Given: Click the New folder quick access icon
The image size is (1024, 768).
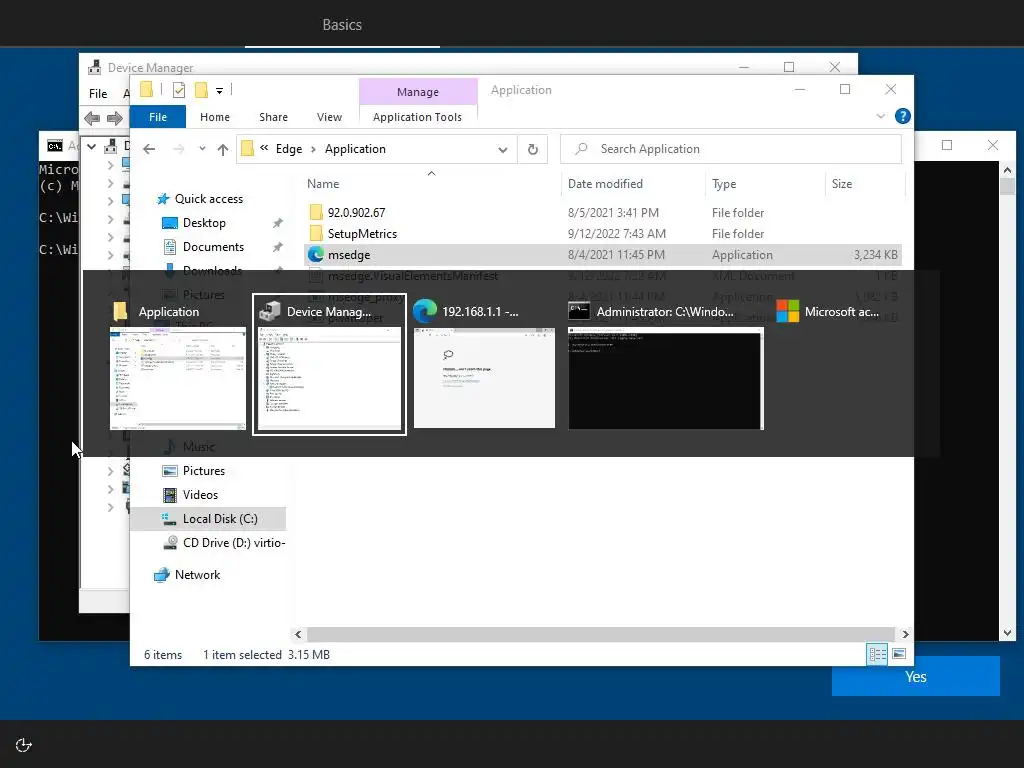Looking at the screenshot, I should (x=201, y=90).
